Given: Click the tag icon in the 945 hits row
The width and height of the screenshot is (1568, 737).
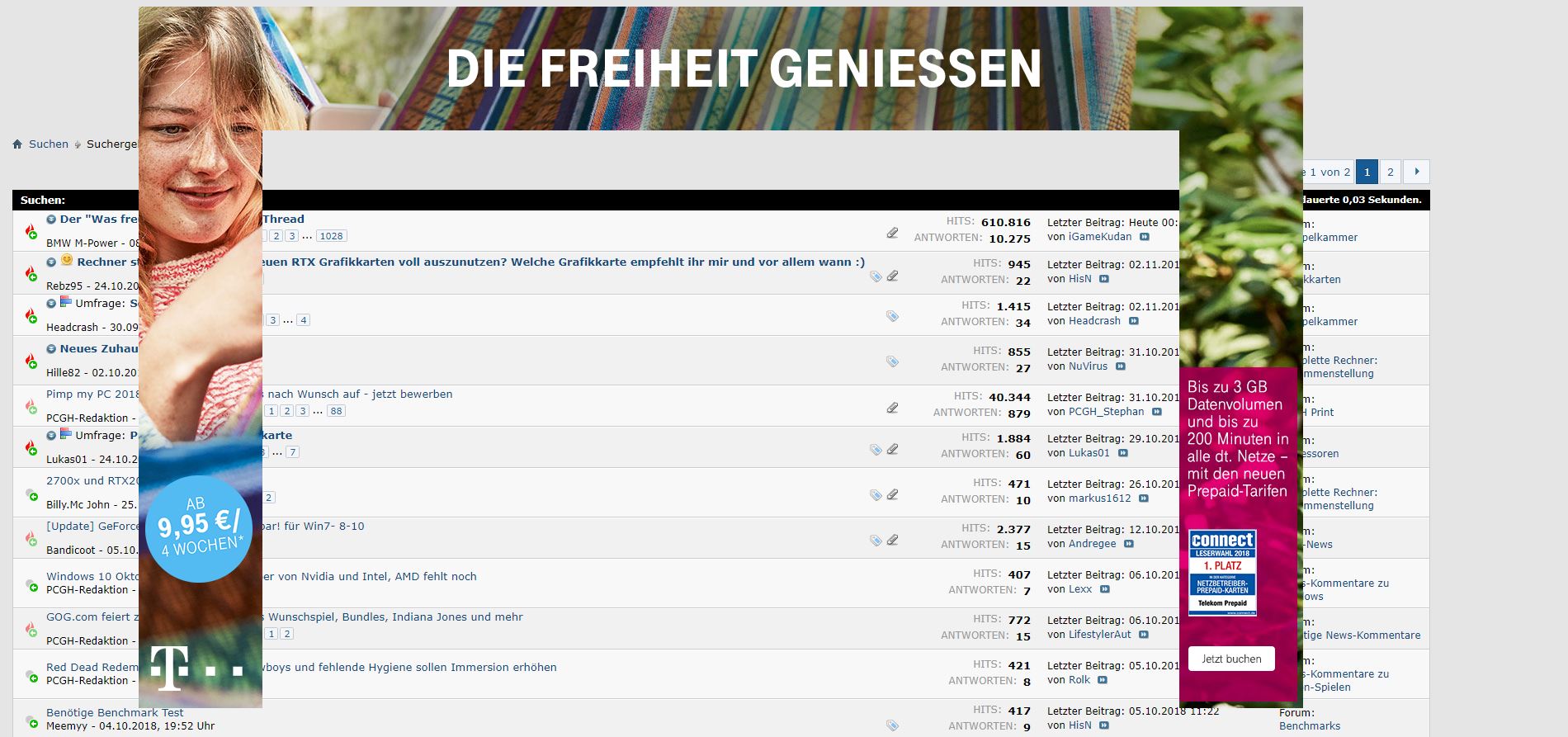Looking at the screenshot, I should pos(876,276).
